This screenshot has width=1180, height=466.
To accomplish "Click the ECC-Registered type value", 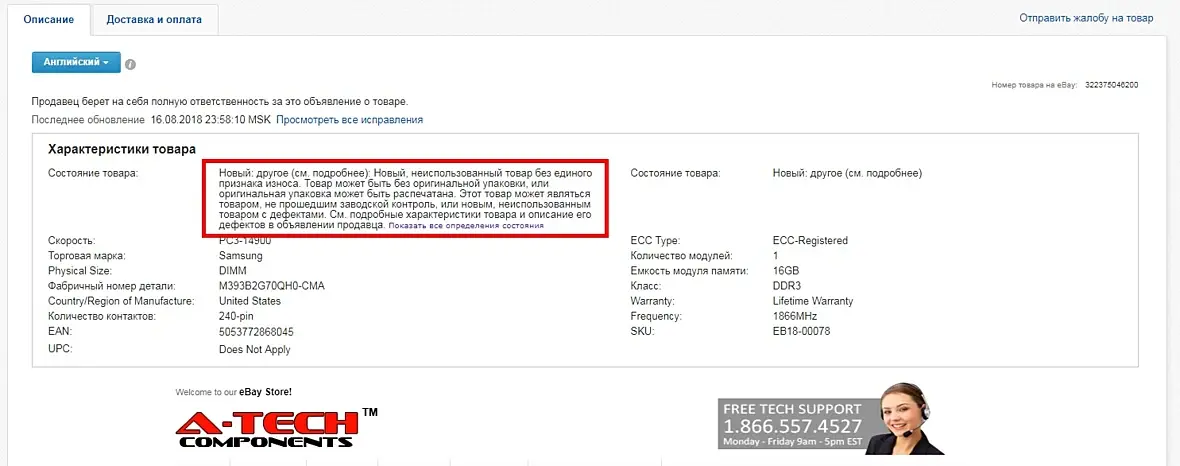I will click(x=810, y=241).
